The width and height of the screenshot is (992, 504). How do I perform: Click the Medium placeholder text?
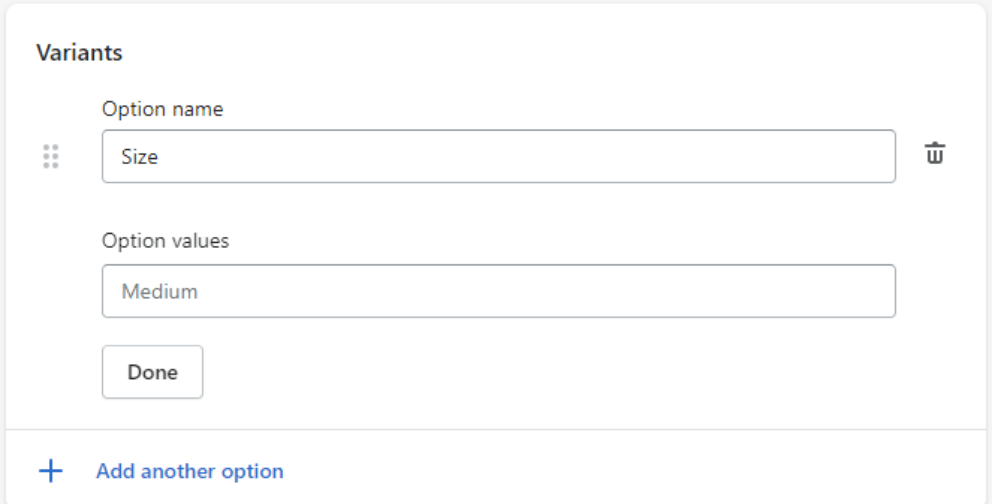(159, 291)
